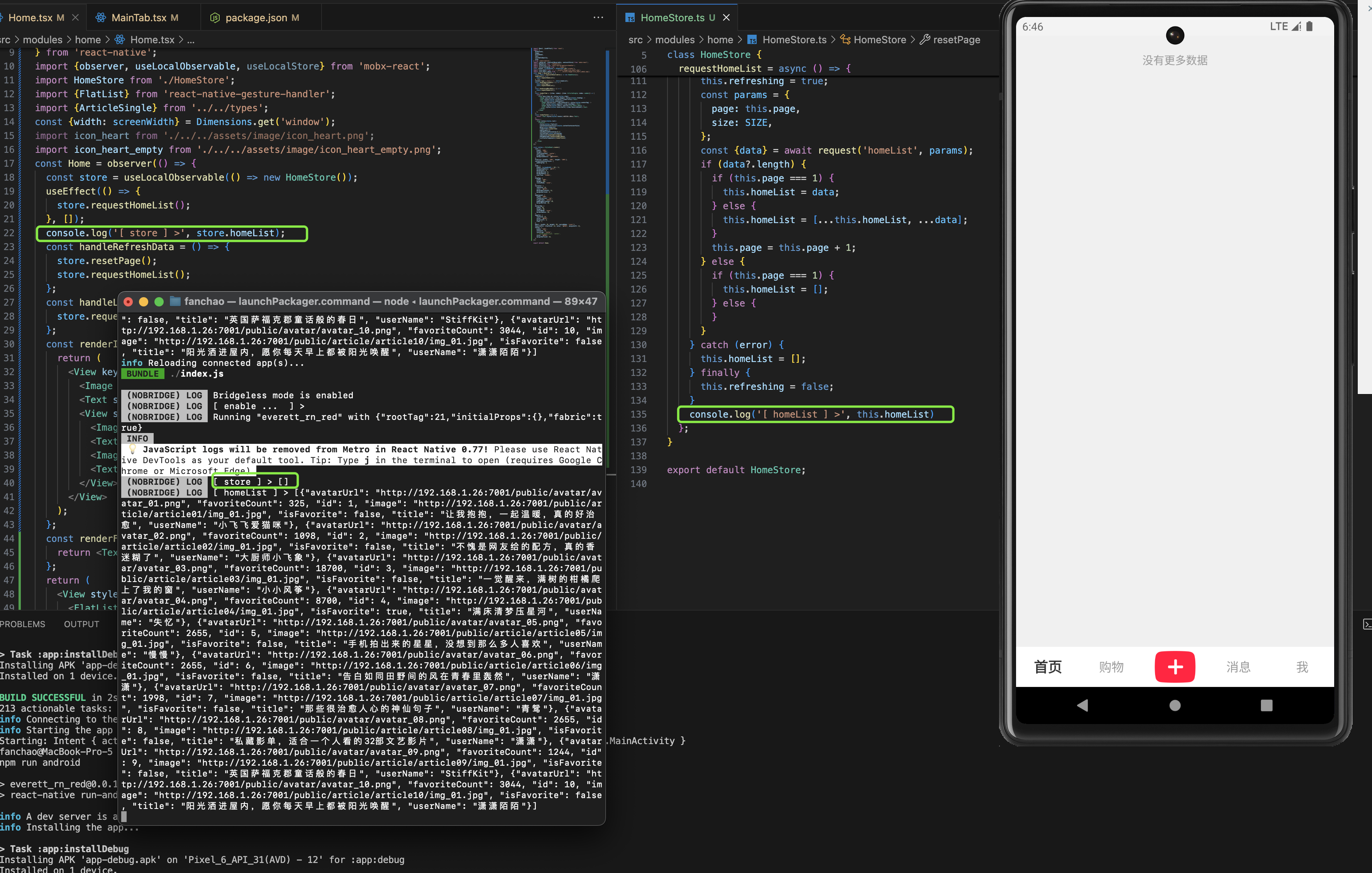Close the Home.tsx tab
This screenshot has height=873, width=1372.
75,18
